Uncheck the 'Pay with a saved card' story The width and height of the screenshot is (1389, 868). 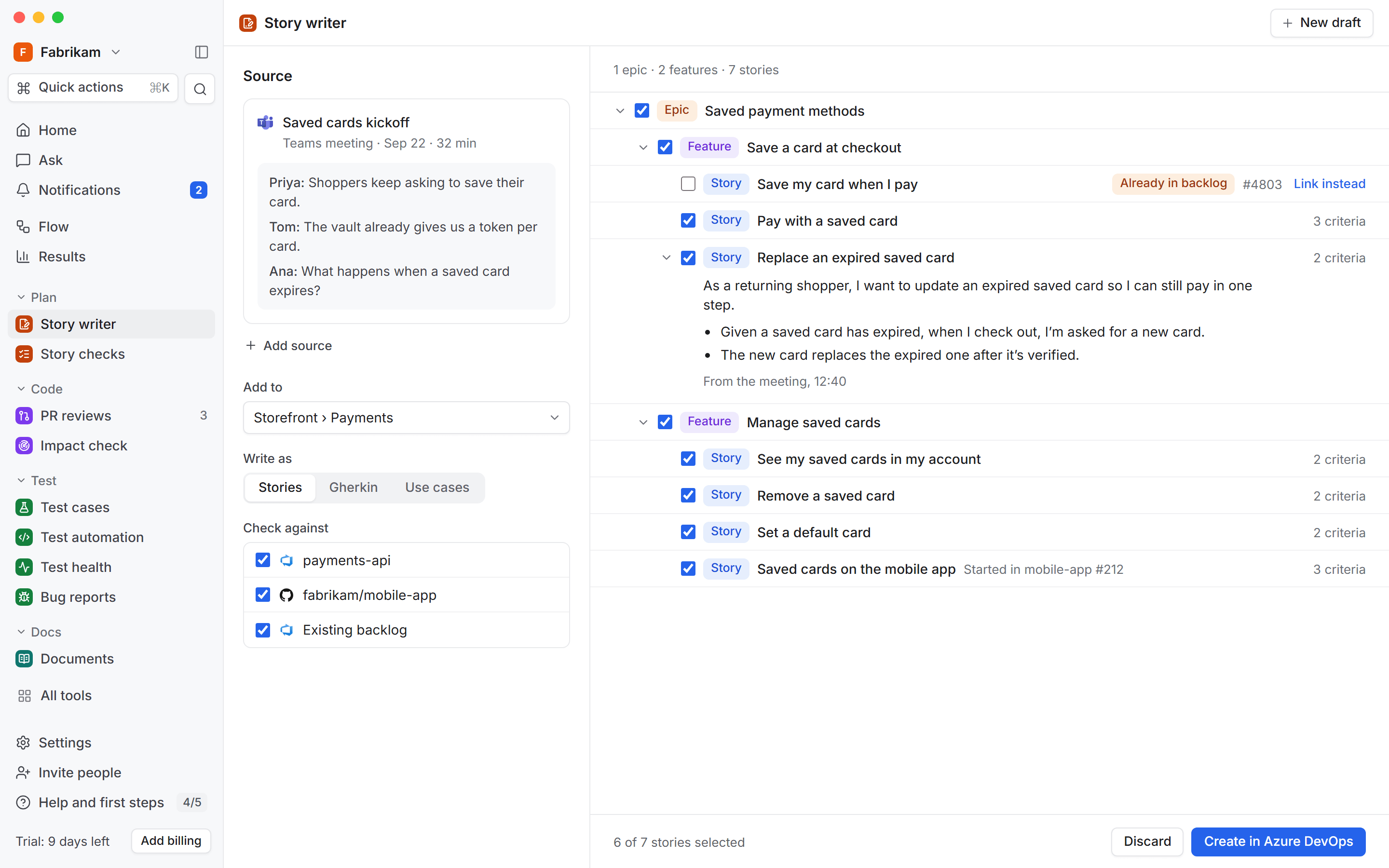(x=688, y=220)
